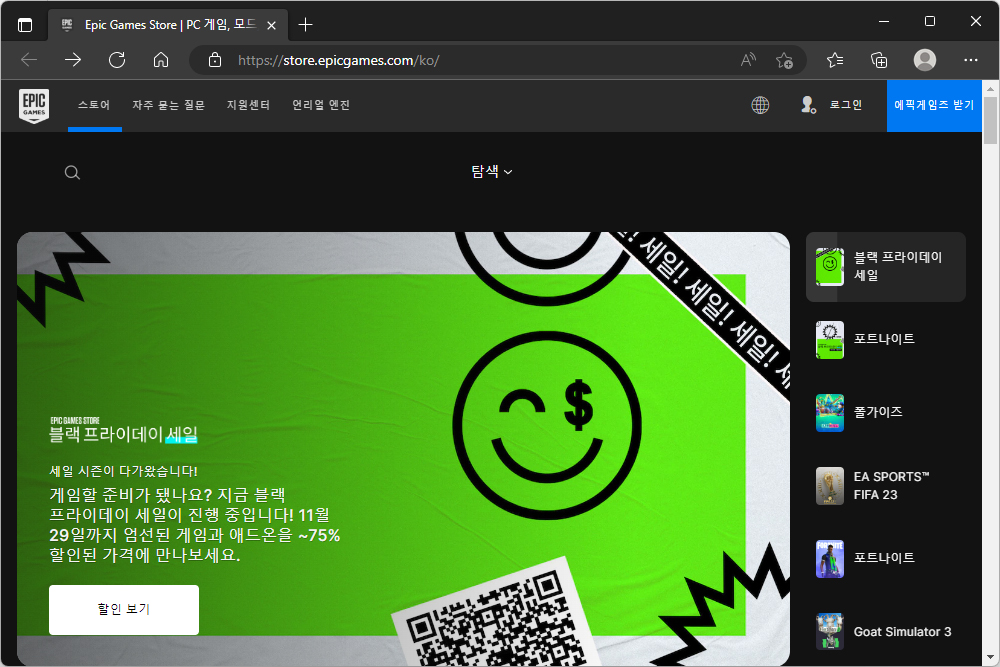
Task: Minimize the browser window
Action: click(884, 21)
